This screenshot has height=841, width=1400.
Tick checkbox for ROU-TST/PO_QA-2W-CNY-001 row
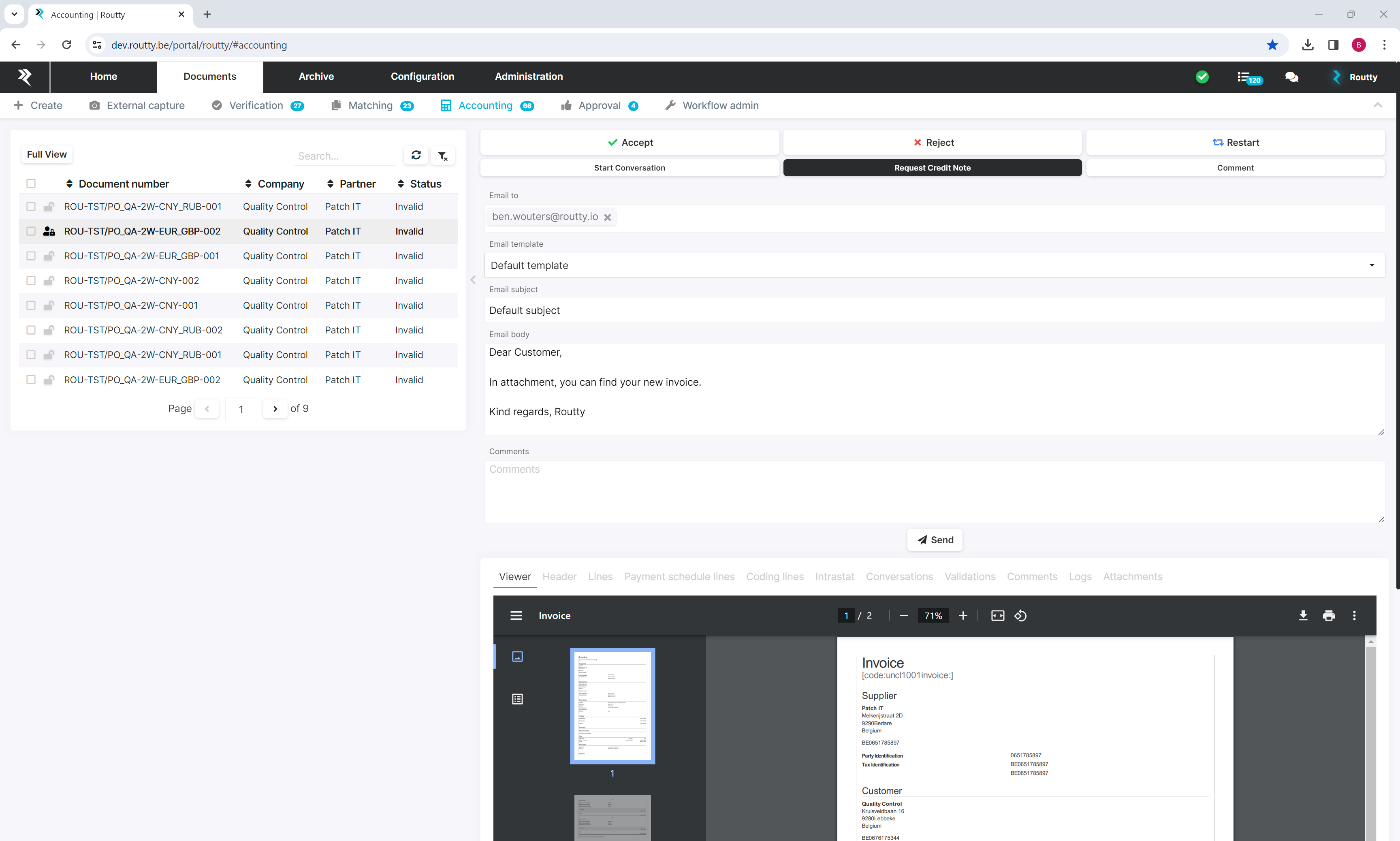31,305
